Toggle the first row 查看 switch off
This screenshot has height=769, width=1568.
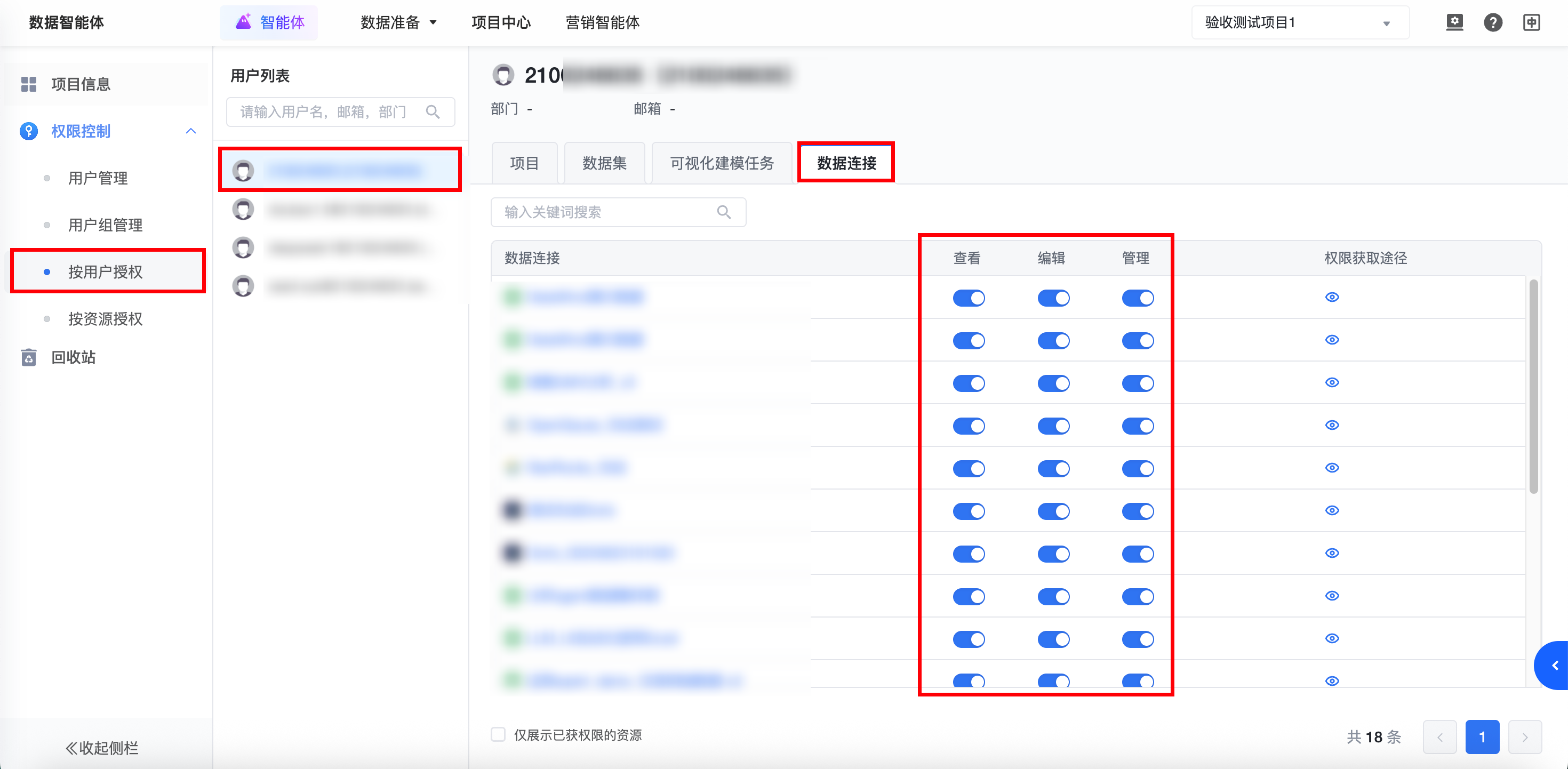969,298
